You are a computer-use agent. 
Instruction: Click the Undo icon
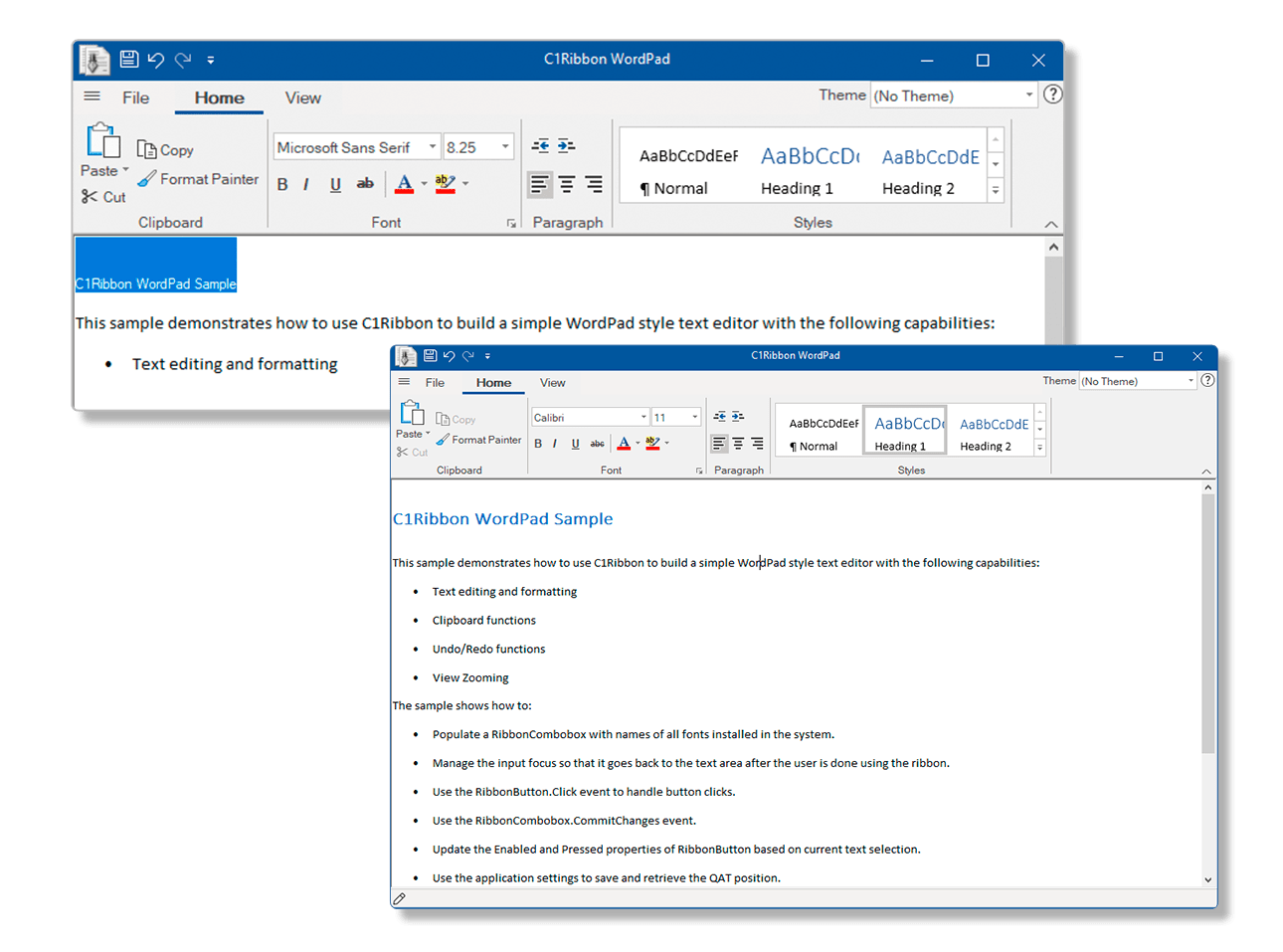(156, 59)
